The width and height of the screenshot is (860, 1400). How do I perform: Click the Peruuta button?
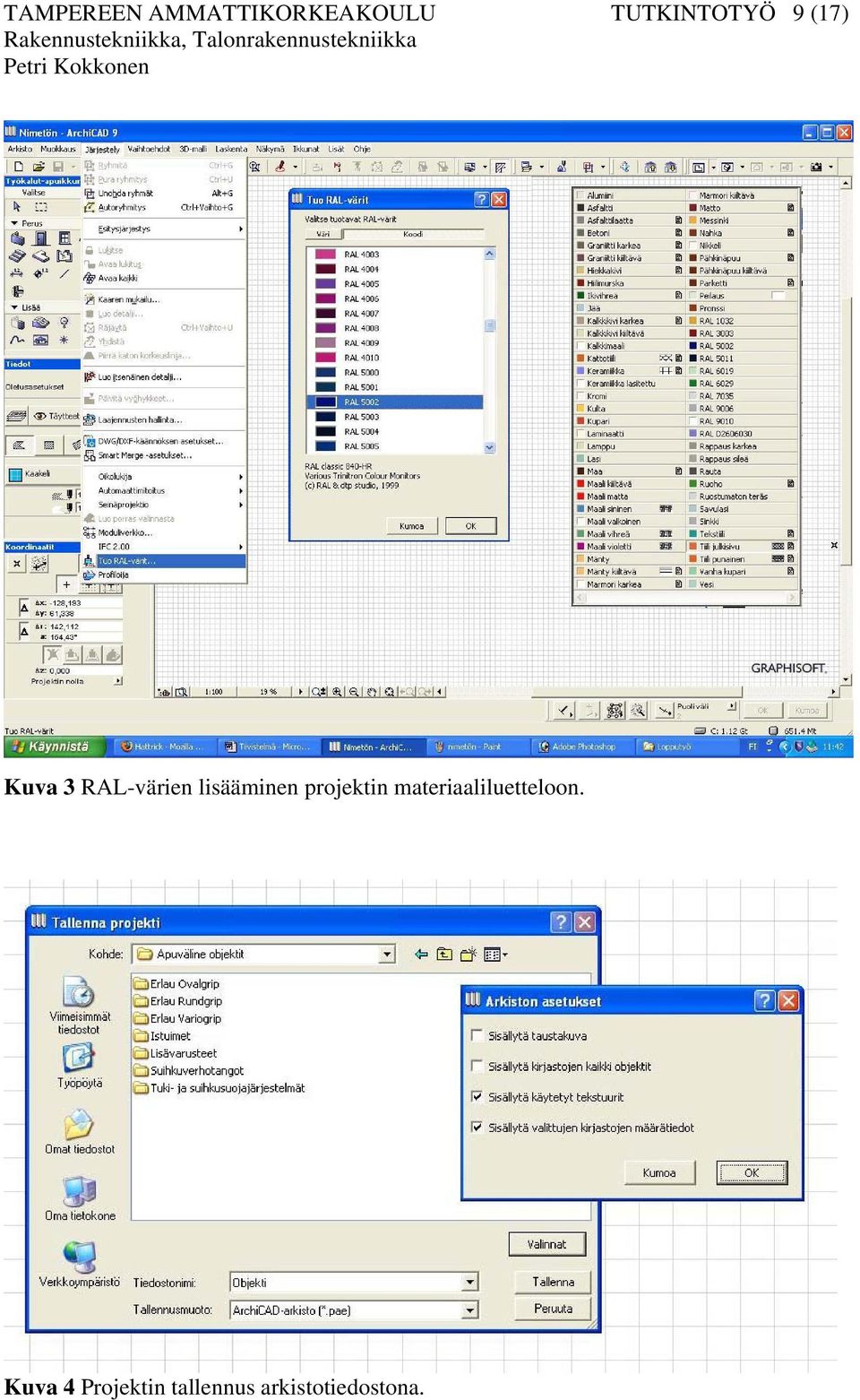(553, 1309)
